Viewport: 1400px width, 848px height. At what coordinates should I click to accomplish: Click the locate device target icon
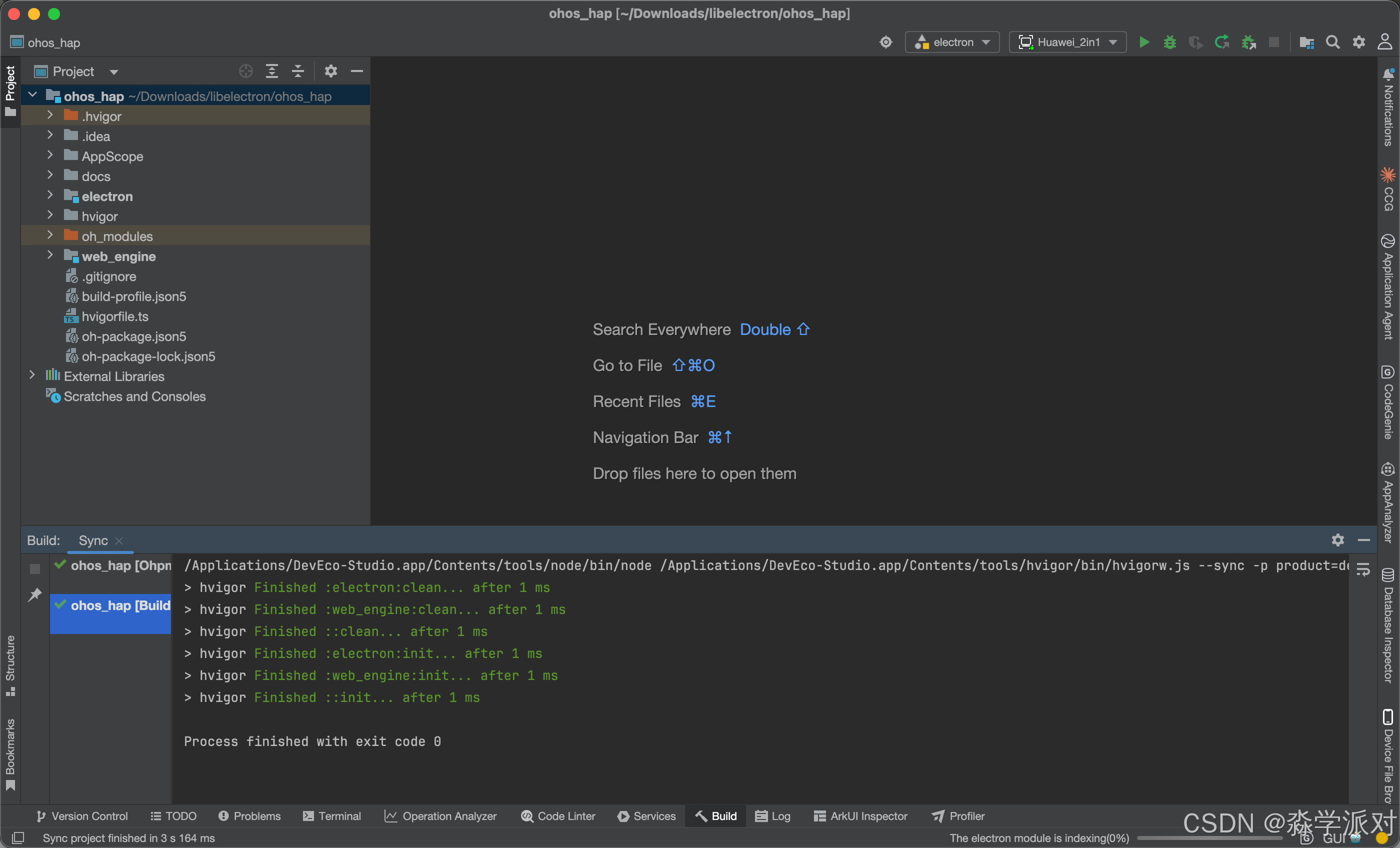(x=886, y=42)
